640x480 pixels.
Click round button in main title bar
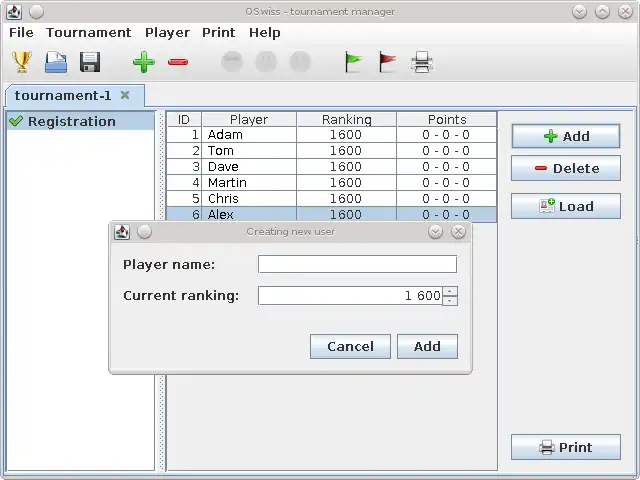point(36,12)
